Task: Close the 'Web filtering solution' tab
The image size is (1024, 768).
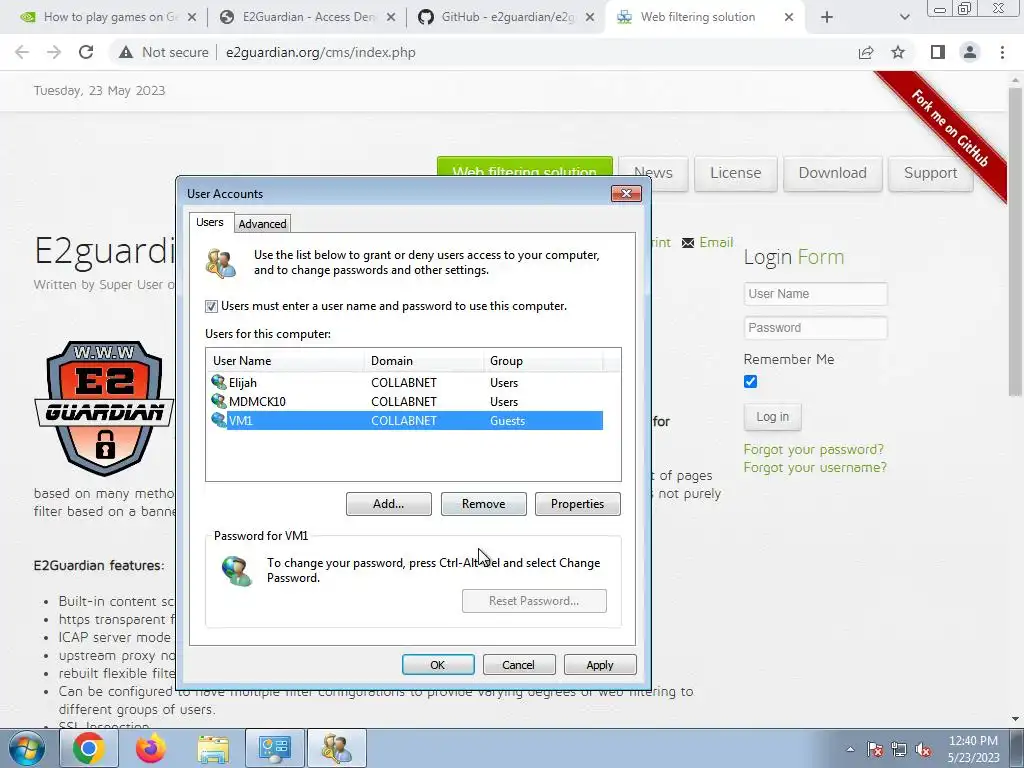Action: (789, 18)
